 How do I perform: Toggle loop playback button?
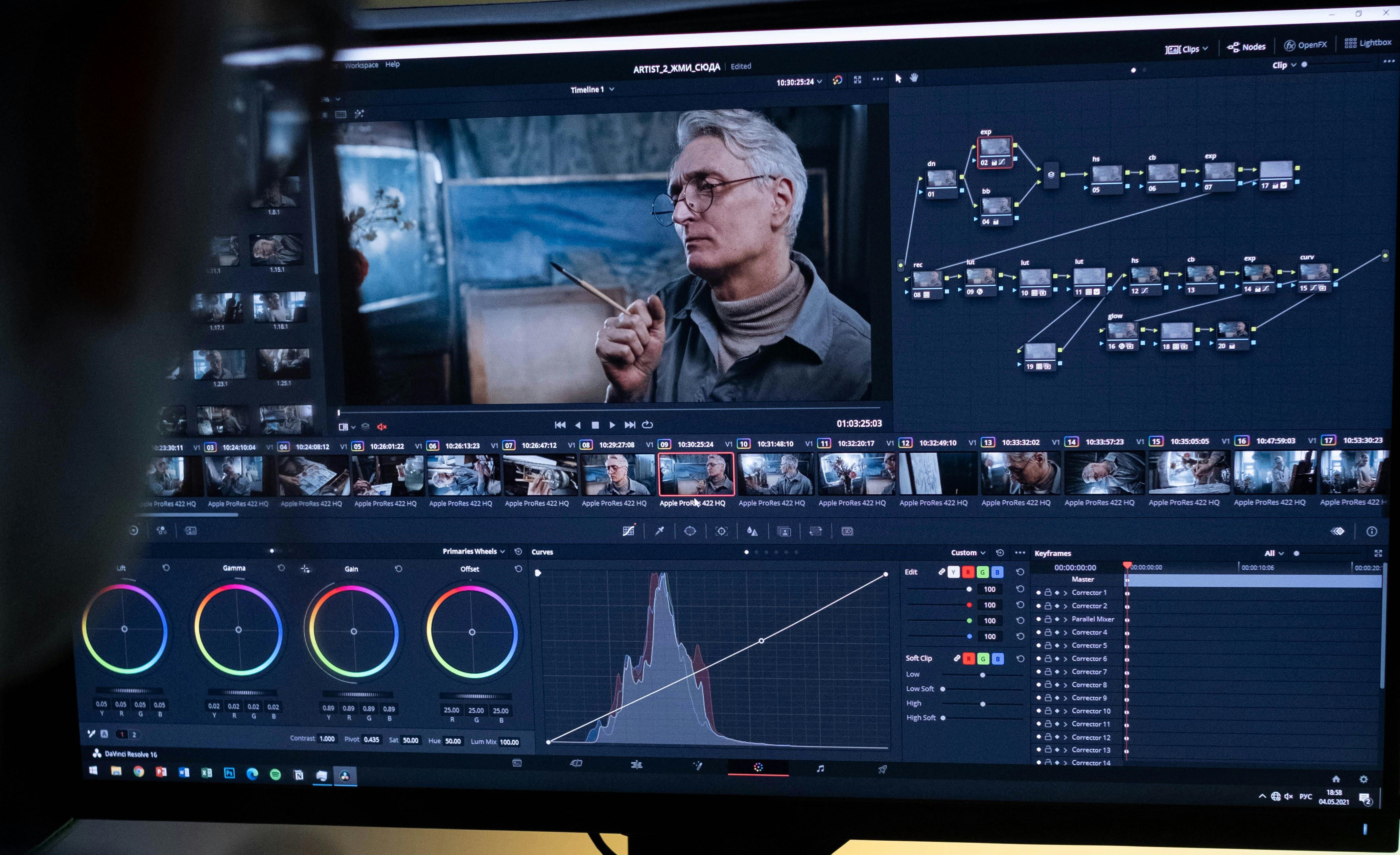tap(647, 424)
